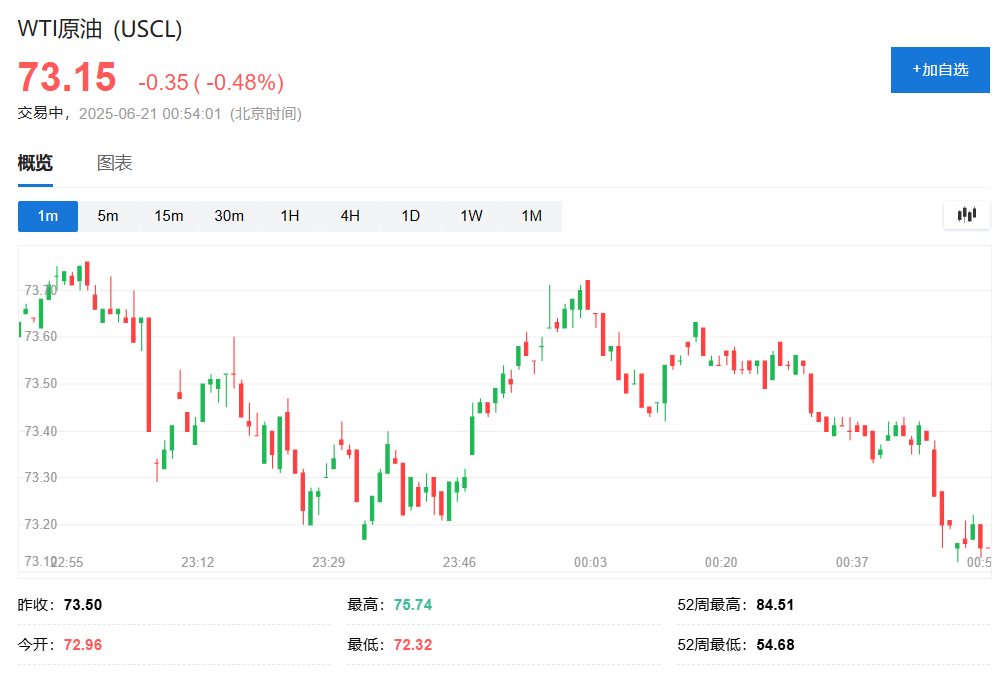Open the candlestick chart type icon
The height and width of the screenshot is (683, 1004).
967,215
